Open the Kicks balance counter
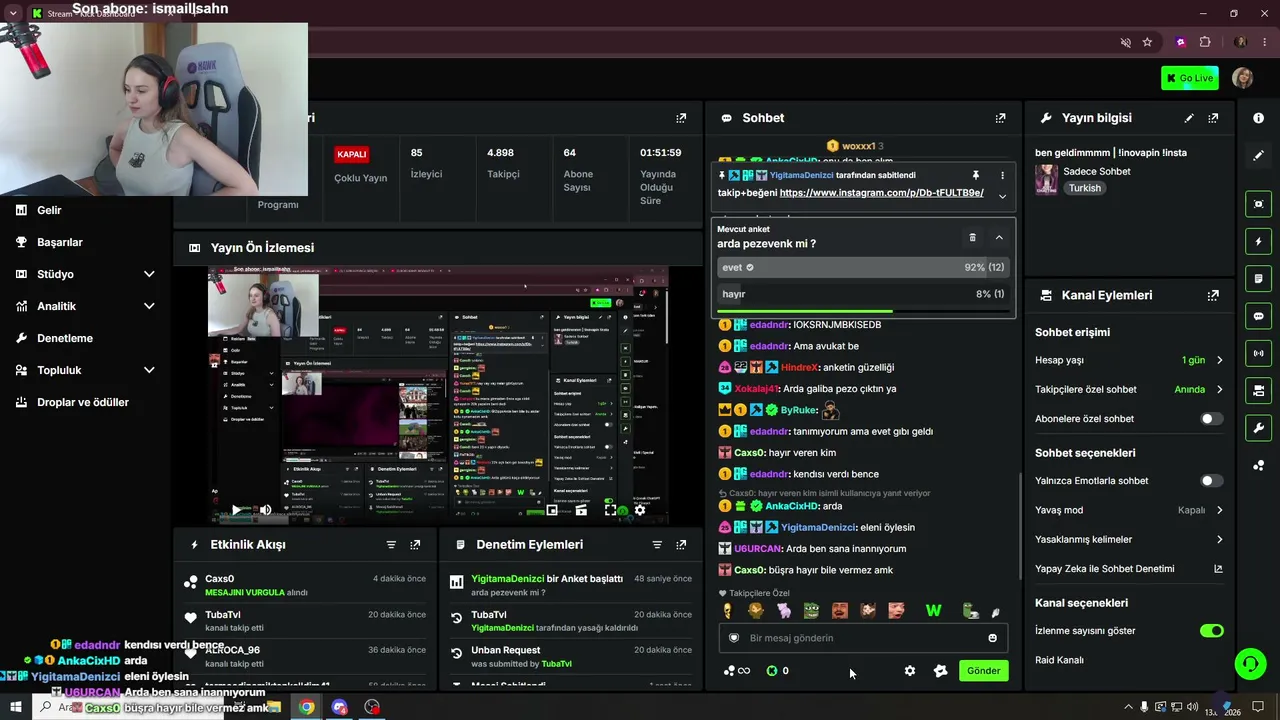The height and width of the screenshot is (720, 1280). pos(777,671)
